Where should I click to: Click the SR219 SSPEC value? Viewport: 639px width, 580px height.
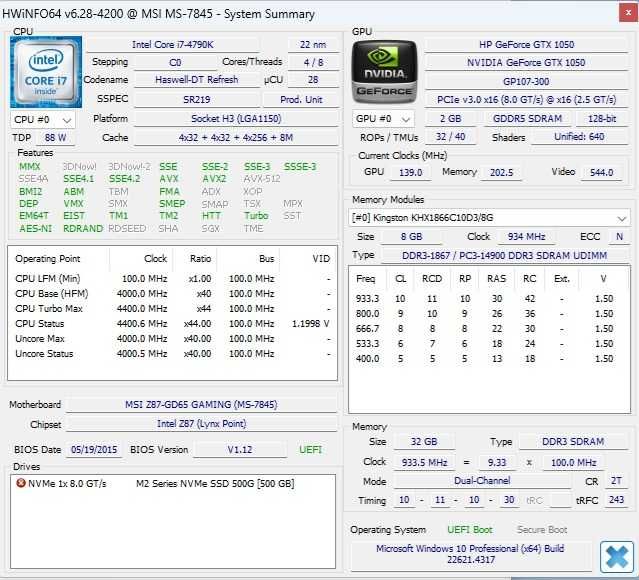click(x=196, y=99)
